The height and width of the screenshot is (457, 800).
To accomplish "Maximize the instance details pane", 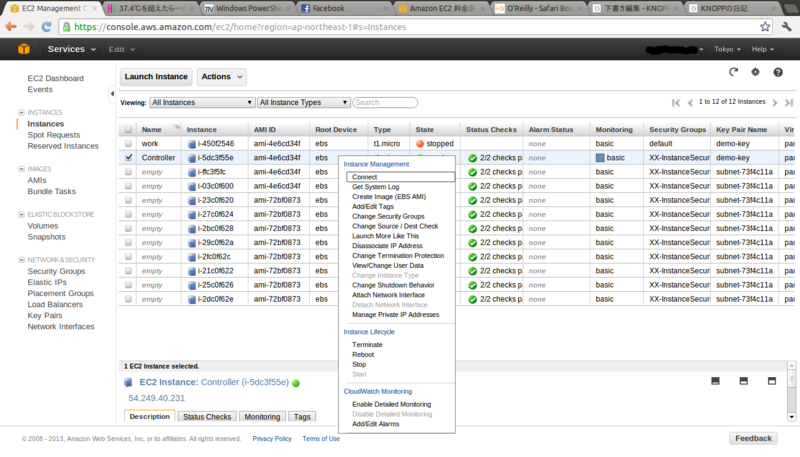I will click(x=771, y=381).
